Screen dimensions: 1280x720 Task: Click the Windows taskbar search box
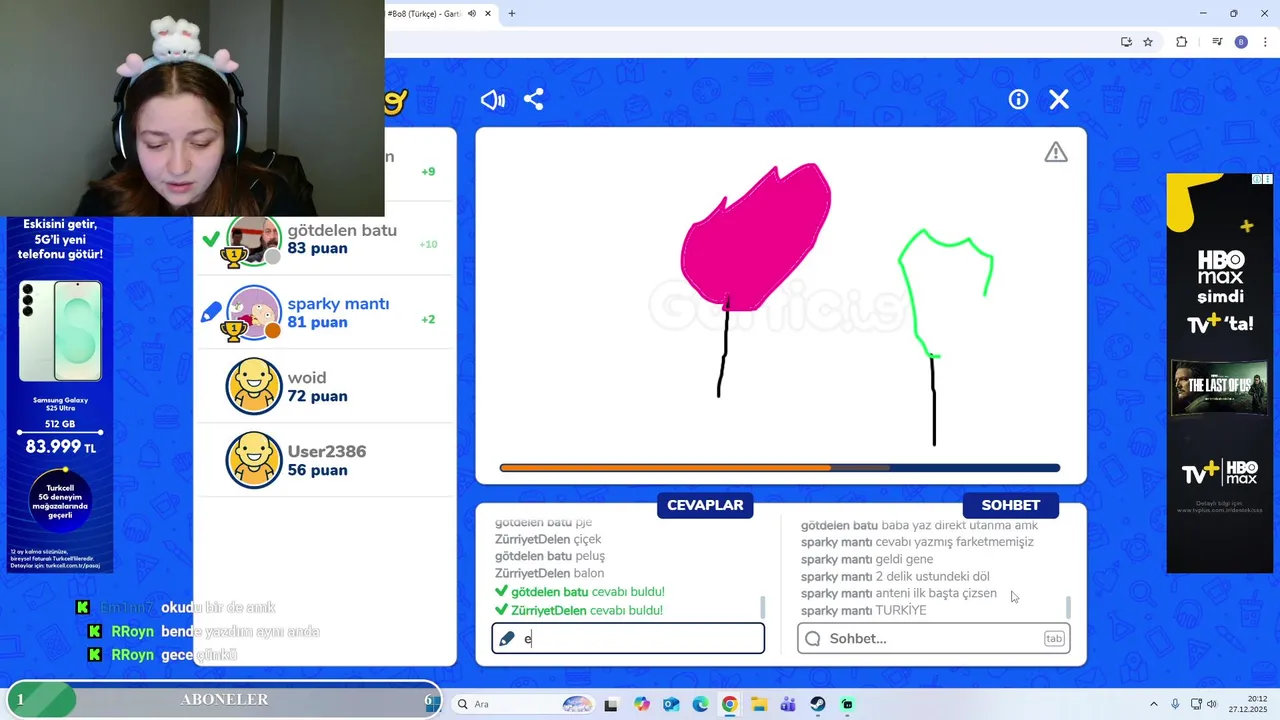[523, 704]
